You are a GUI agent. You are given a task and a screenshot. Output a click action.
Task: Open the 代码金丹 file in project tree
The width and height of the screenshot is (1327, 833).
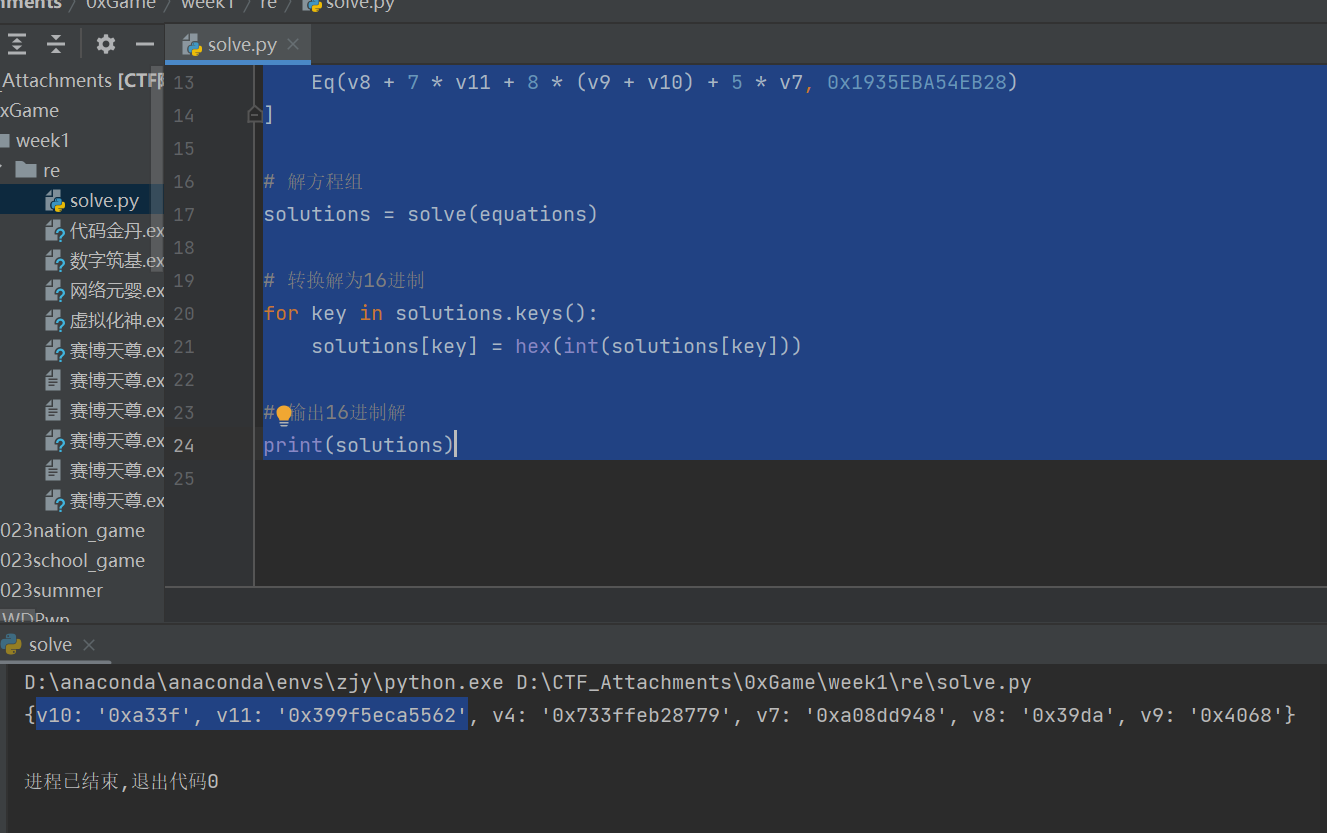coord(115,231)
